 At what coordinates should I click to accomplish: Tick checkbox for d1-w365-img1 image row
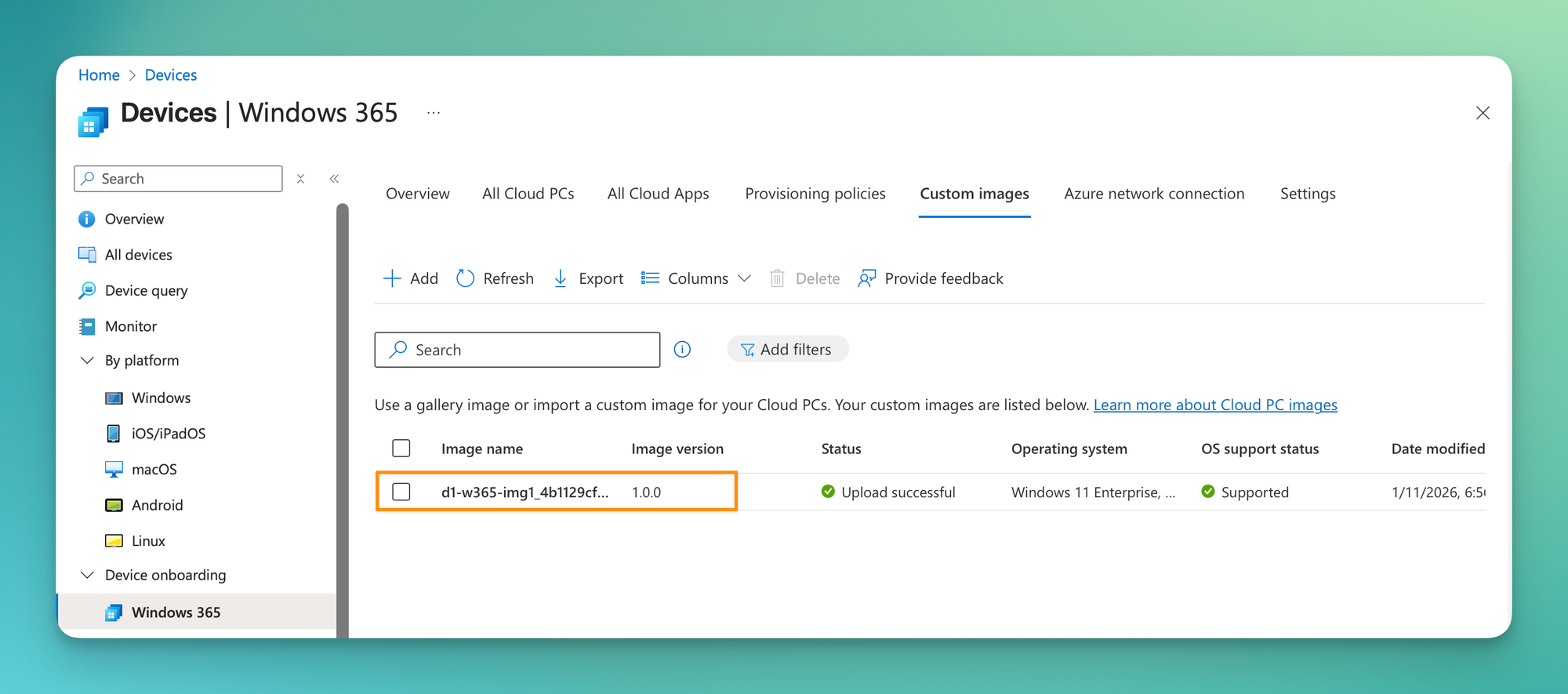(401, 492)
